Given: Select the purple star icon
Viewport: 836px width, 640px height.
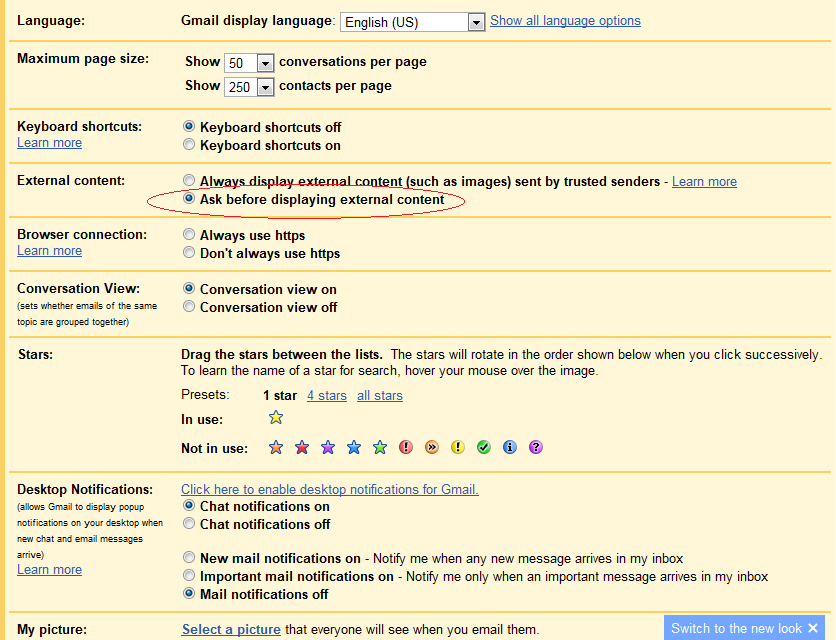Looking at the screenshot, I should [x=328, y=448].
